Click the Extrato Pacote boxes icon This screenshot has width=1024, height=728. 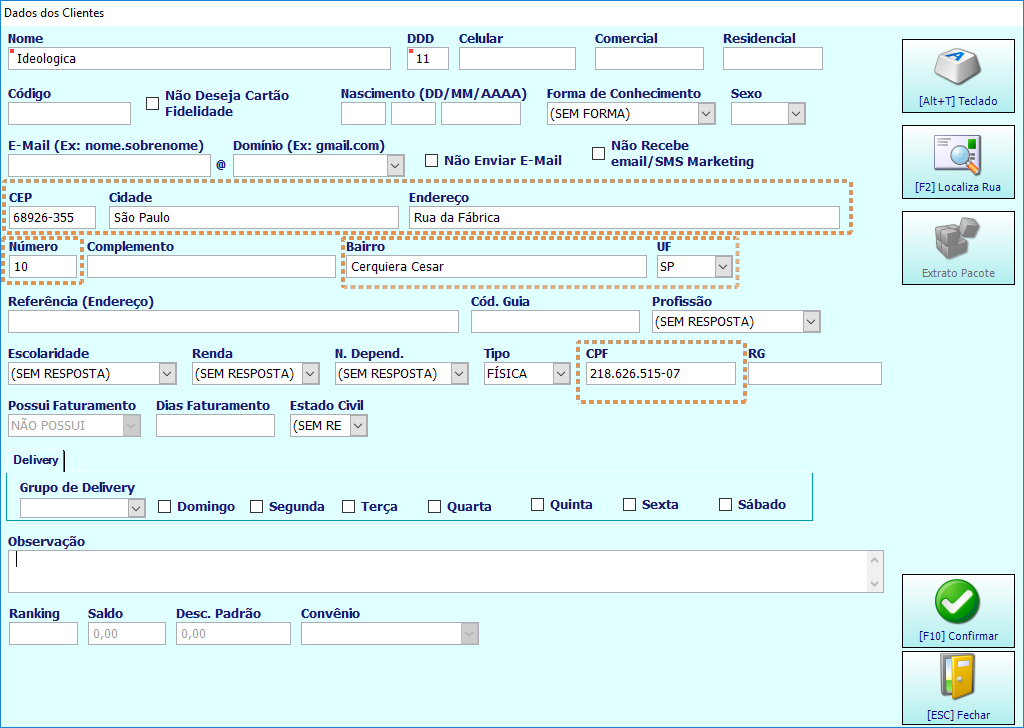coord(957,239)
